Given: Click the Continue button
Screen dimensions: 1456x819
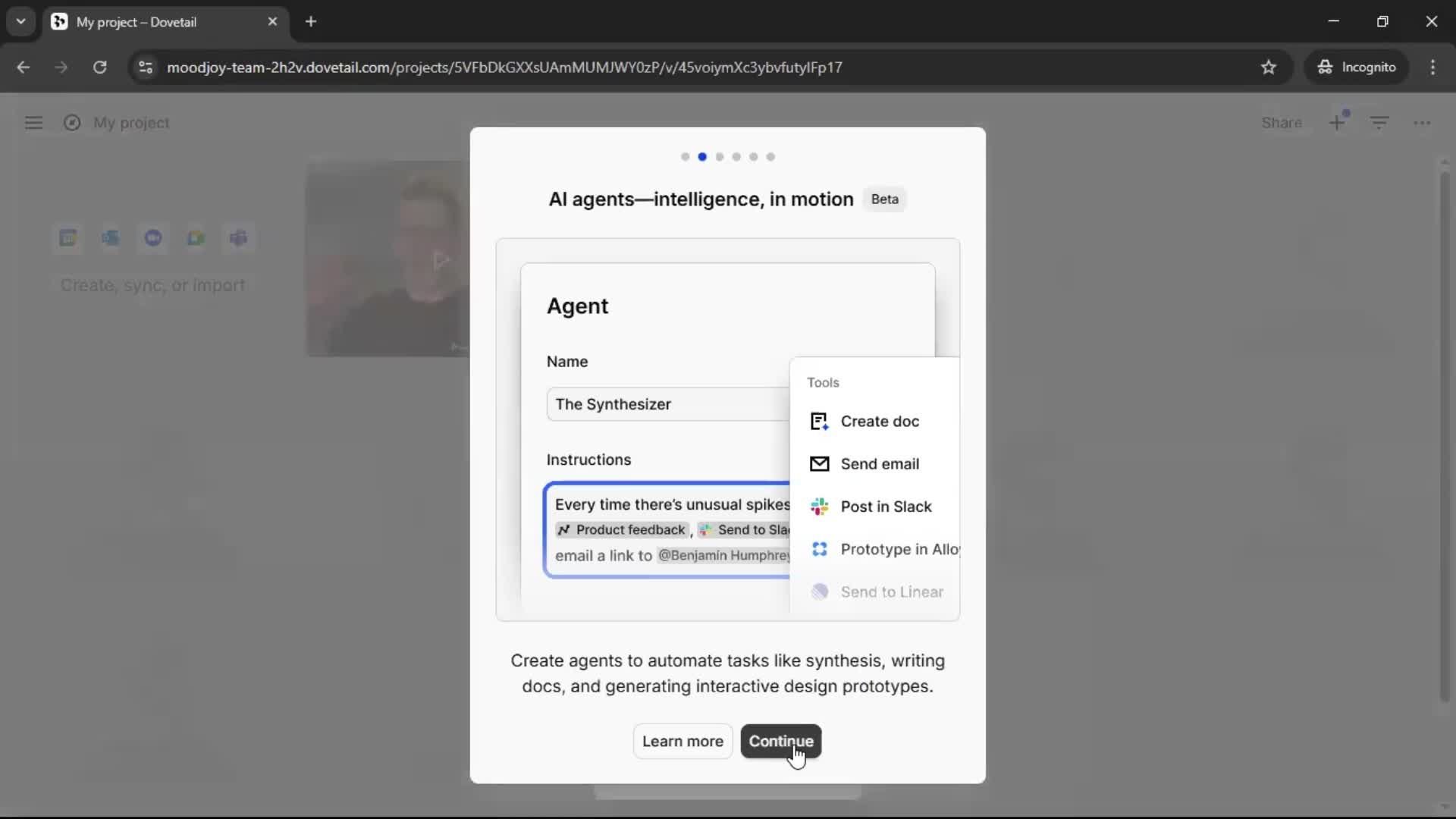Looking at the screenshot, I should [x=780, y=741].
